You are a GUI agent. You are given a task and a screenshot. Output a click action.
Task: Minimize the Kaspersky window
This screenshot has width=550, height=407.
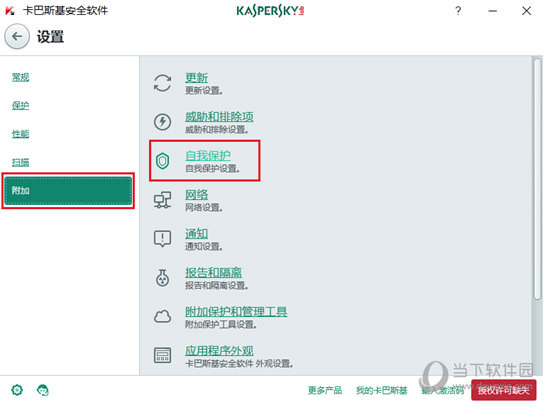click(492, 11)
